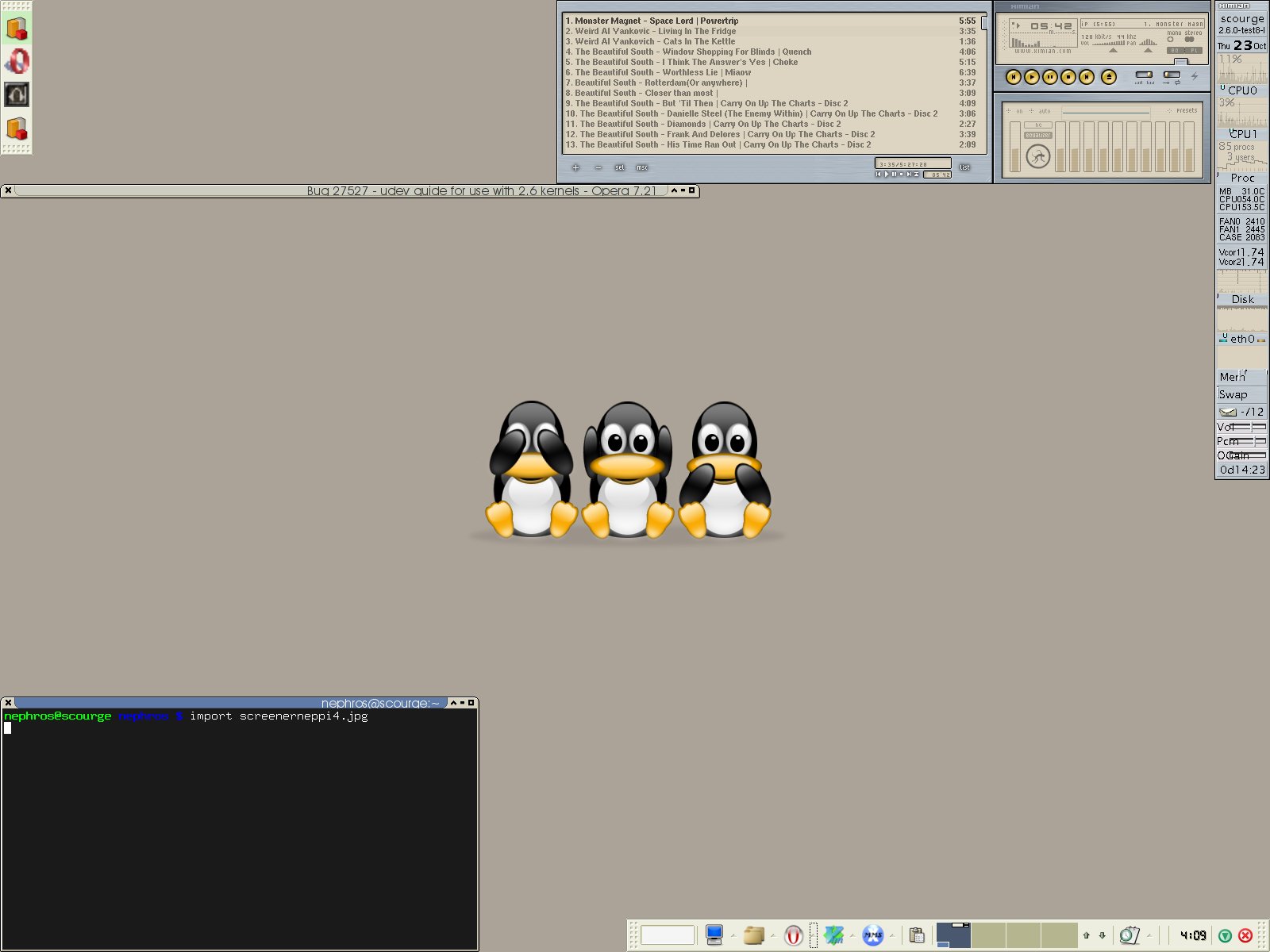The height and width of the screenshot is (952, 1270).
Task: Launch Opera from the bottom panel
Action: pyautogui.click(x=793, y=935)
